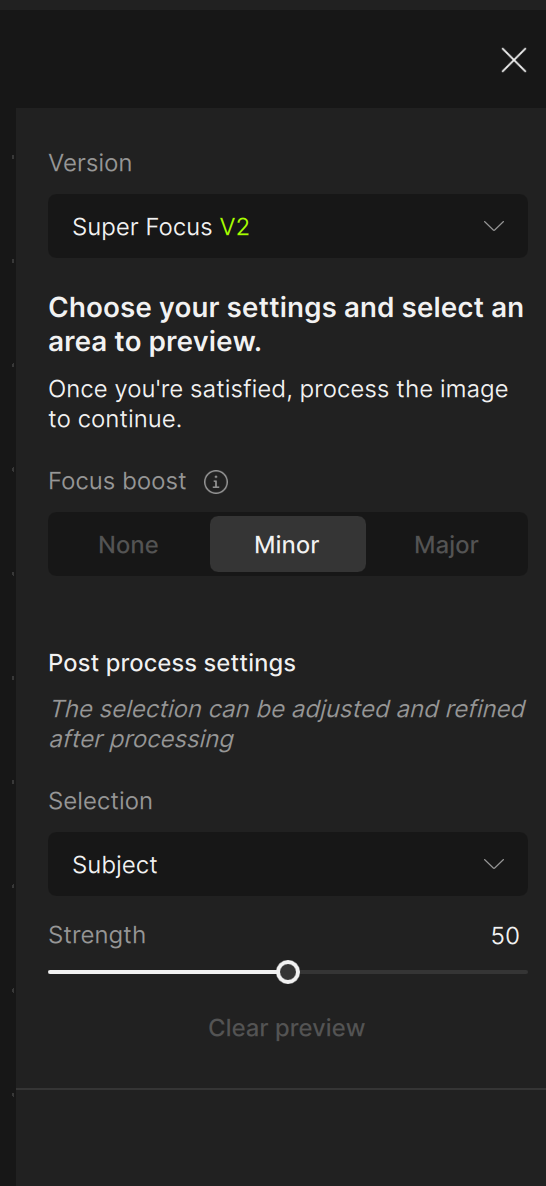
Task: Open the Super Focus V2 version dropdown
Action: [287, 226]
